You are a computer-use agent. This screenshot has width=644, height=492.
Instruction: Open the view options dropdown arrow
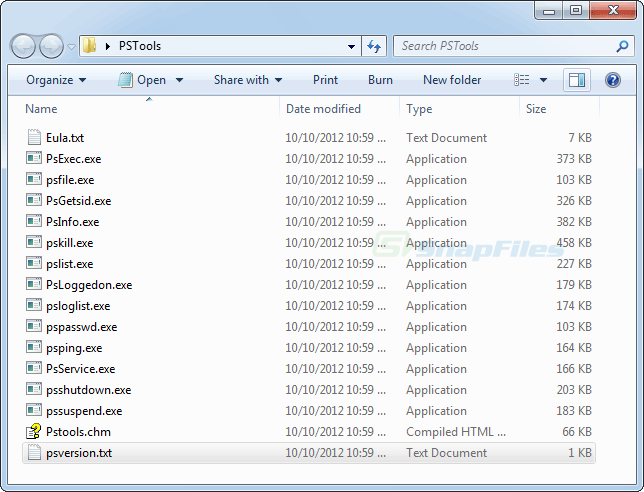click(543, 80)
